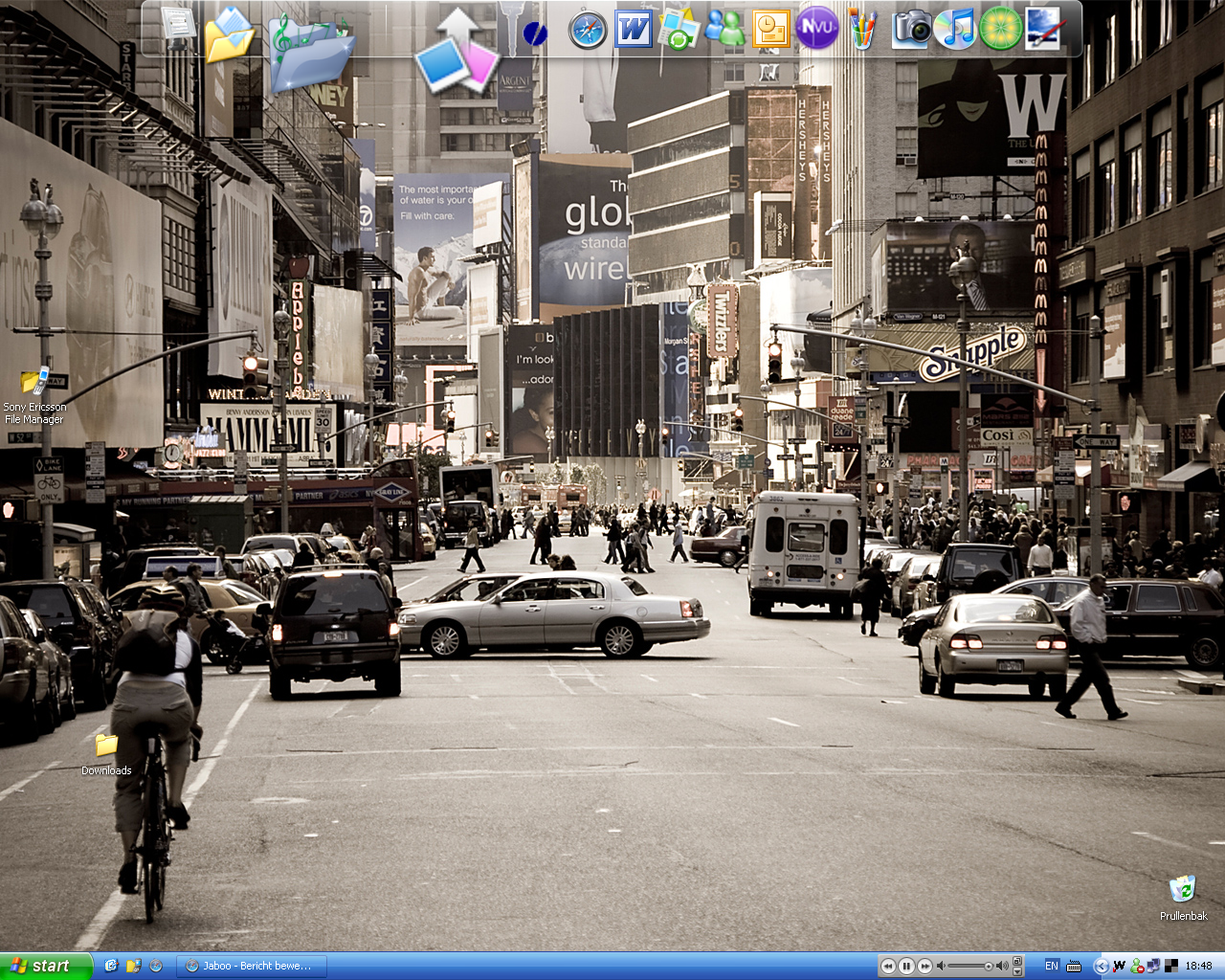Launch Safari from the top dock
Image resolution: width=1225 pixels, height=980 pixels.
587,31
